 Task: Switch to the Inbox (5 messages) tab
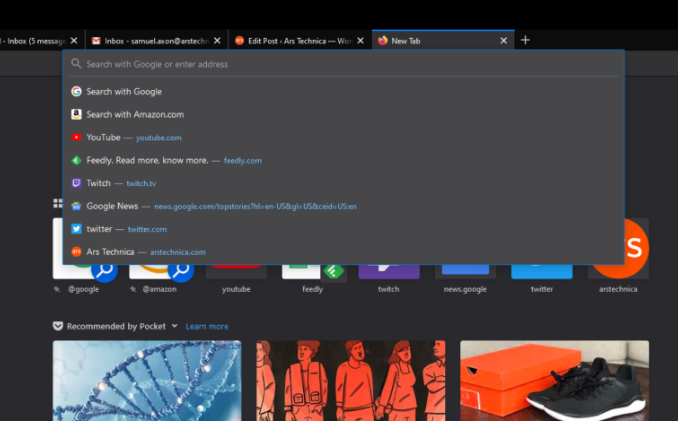click(42, 41)
